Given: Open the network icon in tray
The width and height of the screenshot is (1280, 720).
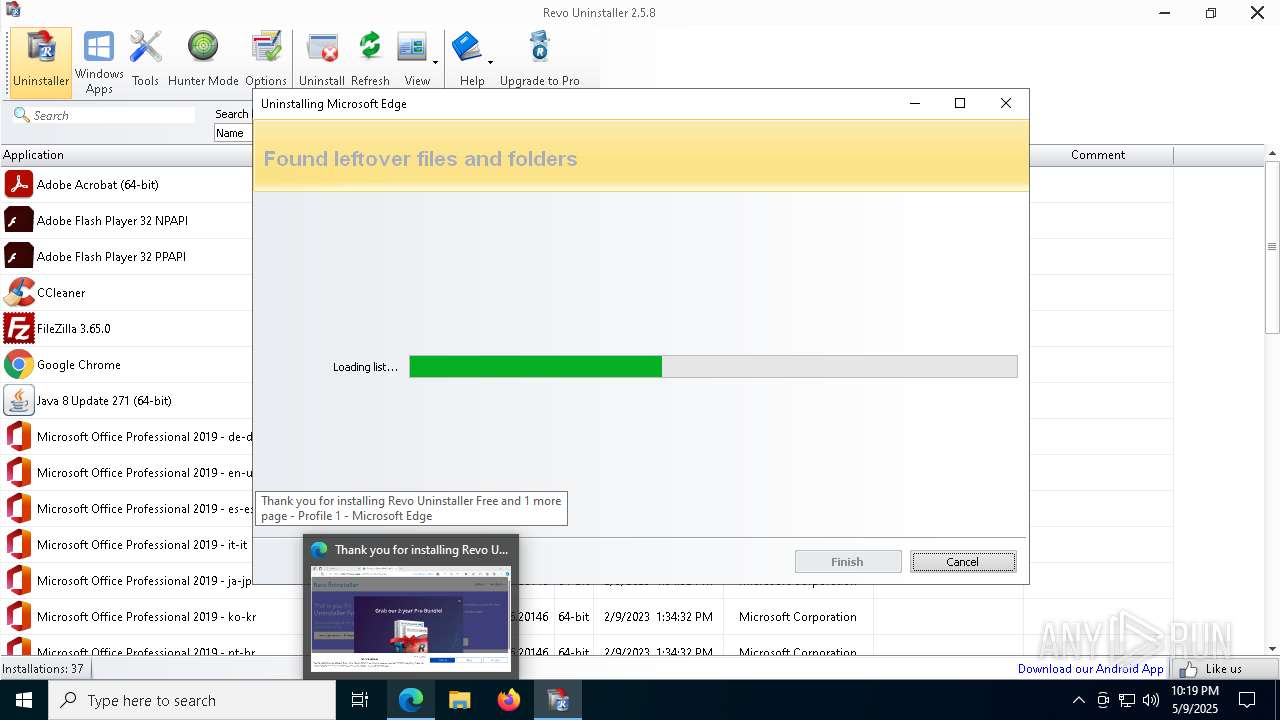Looking at the screenshot, I should pos(1127,700).
